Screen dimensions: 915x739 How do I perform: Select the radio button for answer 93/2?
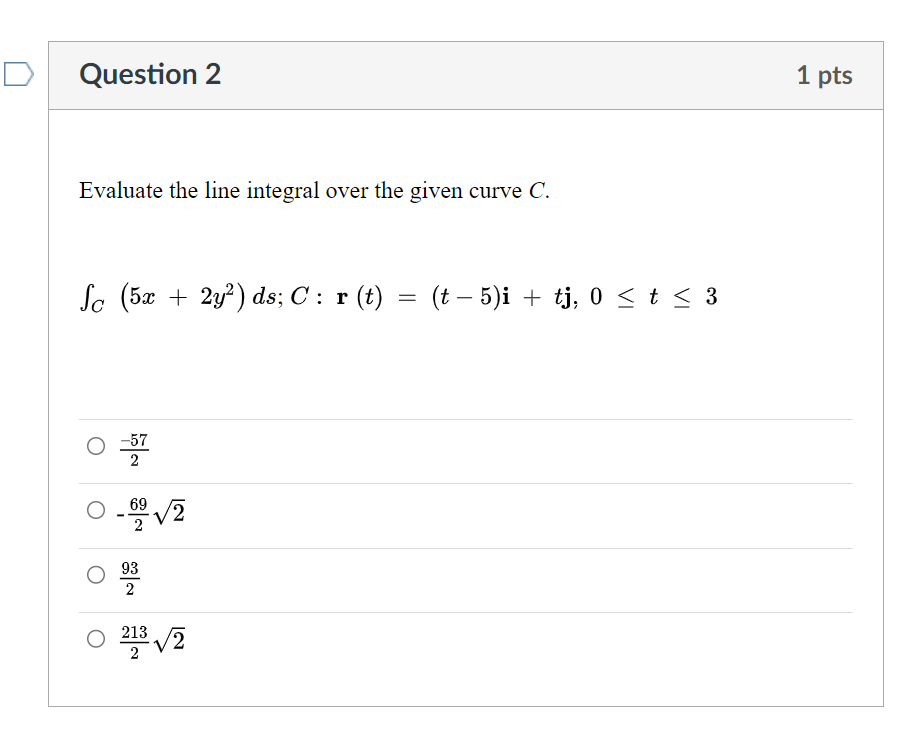(x=94, y=573)
